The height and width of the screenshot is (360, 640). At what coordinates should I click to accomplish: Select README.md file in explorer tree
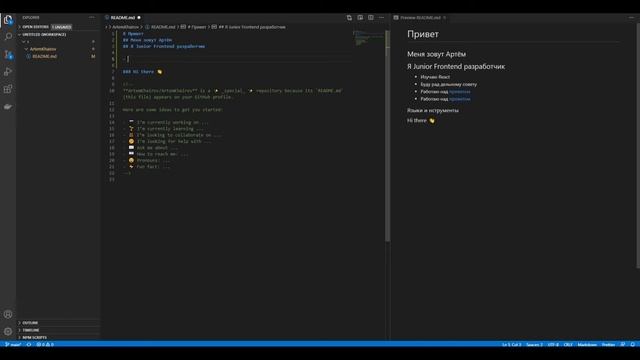coord(44,56)
